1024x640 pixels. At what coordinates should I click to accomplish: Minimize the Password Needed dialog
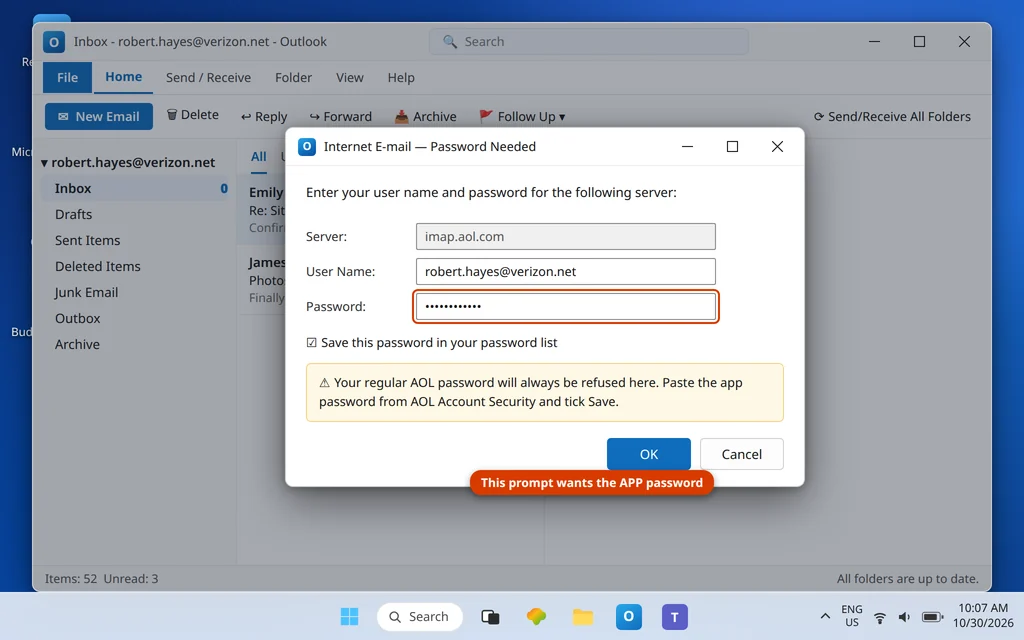pos(687,146)
